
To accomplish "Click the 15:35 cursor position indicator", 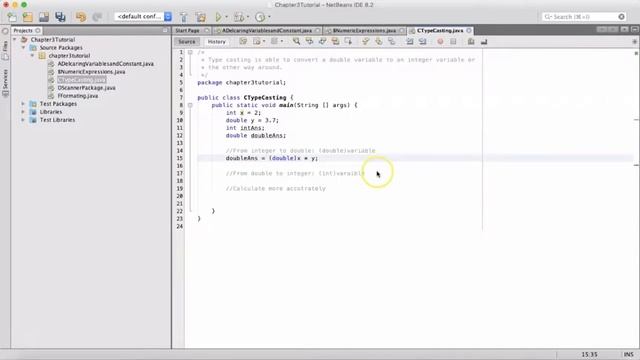I will [x=589, y=354].
